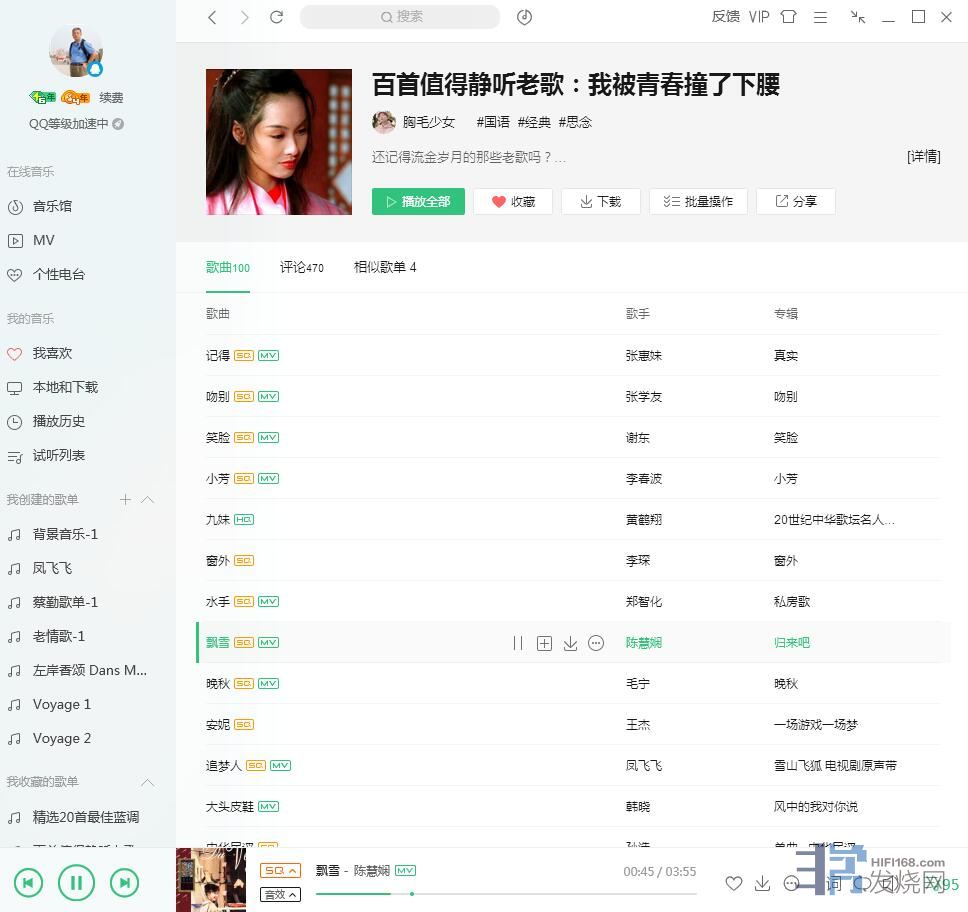Download the song 飘雪 from its row
The width and height of the screenshot is (968, 912).
(570, 643)
